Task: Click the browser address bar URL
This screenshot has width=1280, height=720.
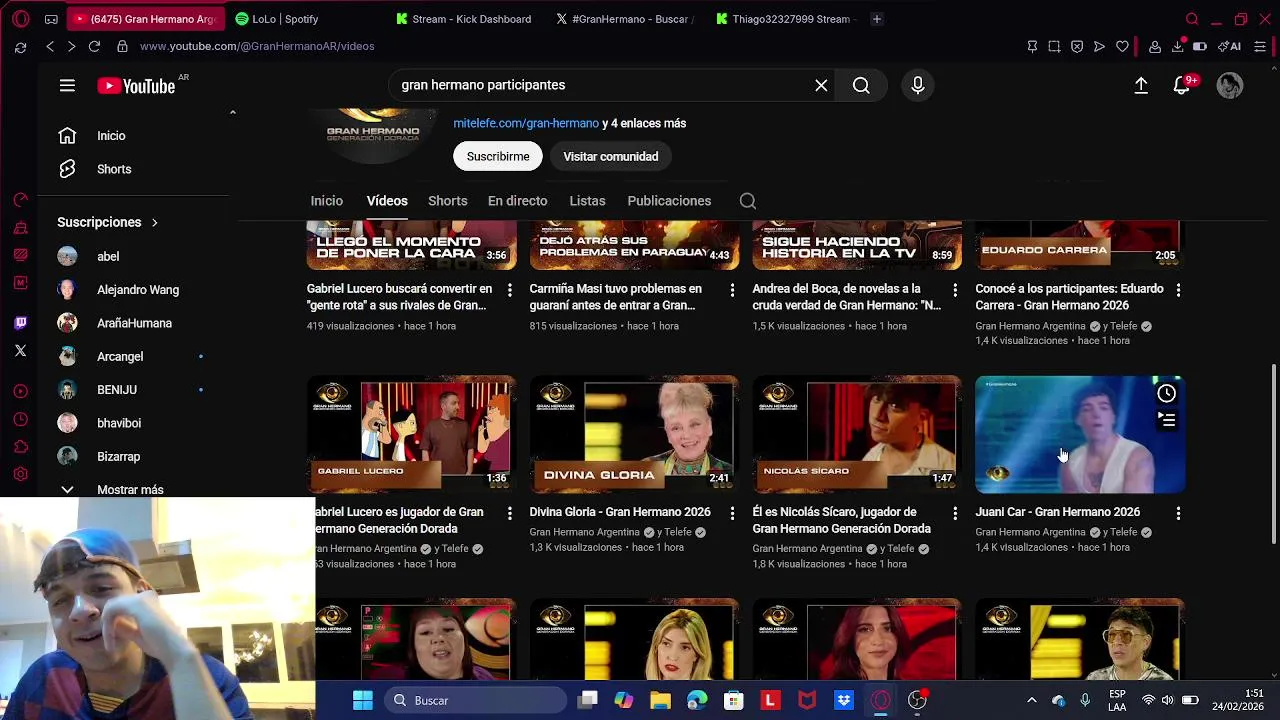Action: point(257,46)
